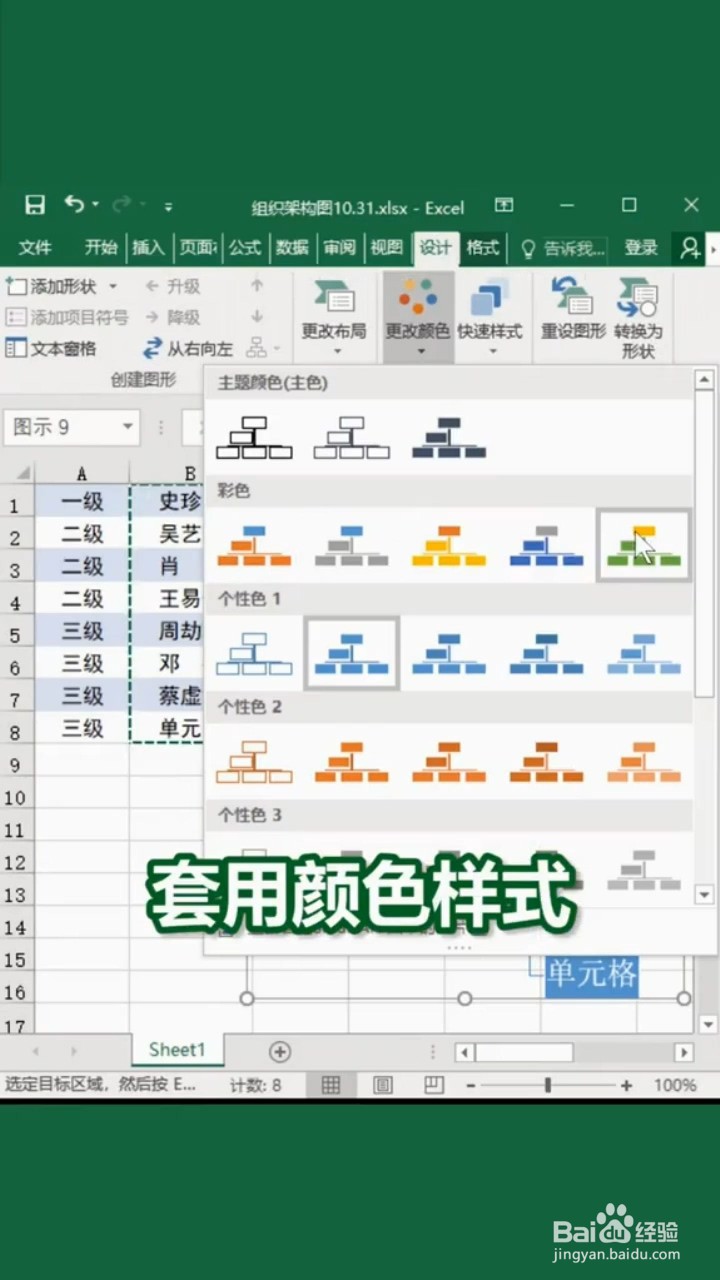Click the 添加形状 button
Image resolution: width=720 pixels, height=1280 pixels.
[52, 287]
